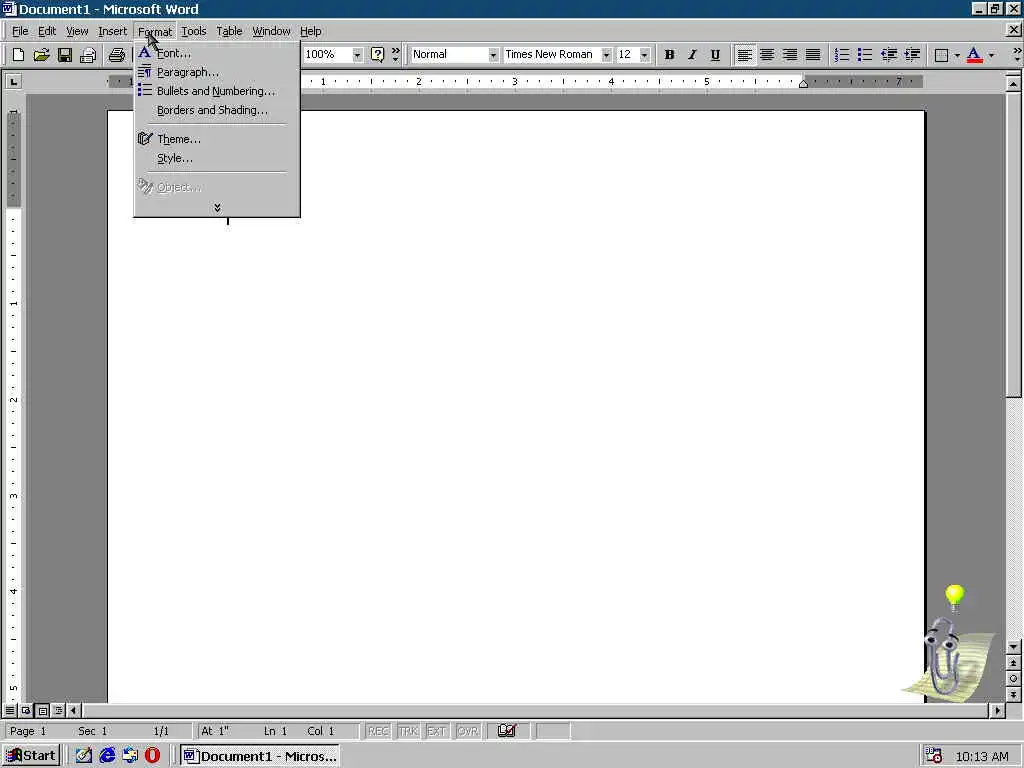Open the Tools menu
This screenshot has height=768, width=1024.
click(x=193, y=31)
